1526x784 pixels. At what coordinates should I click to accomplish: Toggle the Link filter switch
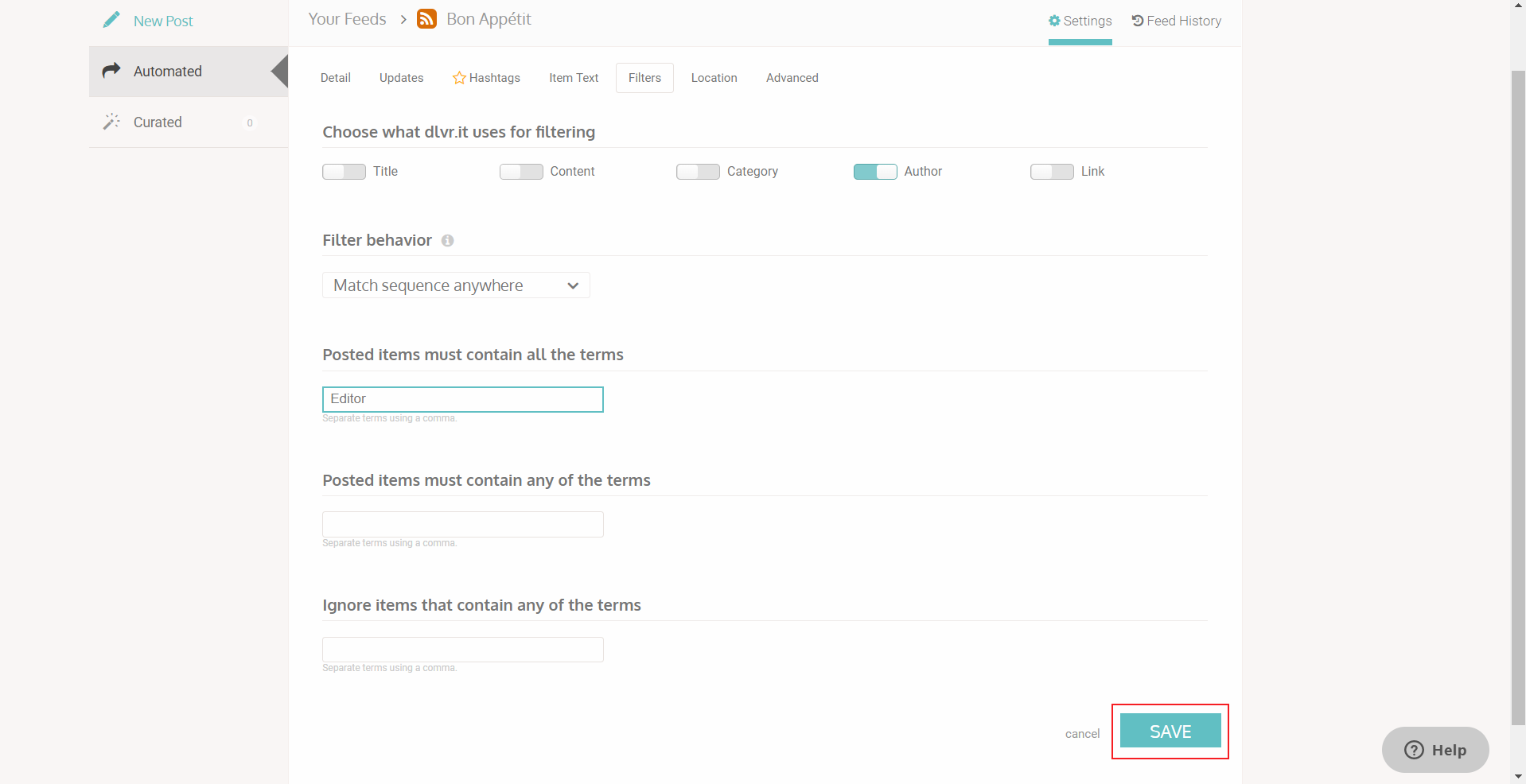click(1052, 172)
